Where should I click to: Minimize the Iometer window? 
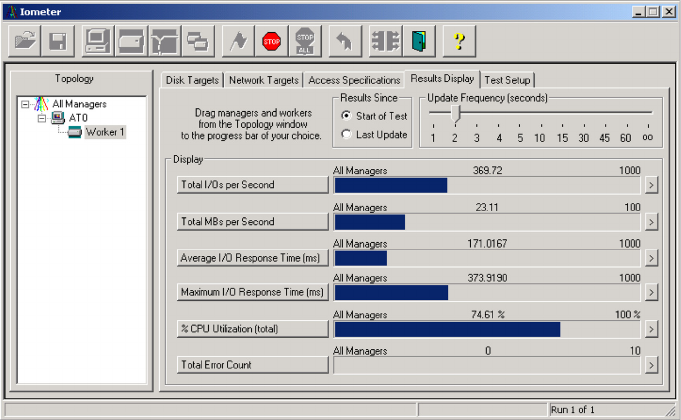coord(638,12)
